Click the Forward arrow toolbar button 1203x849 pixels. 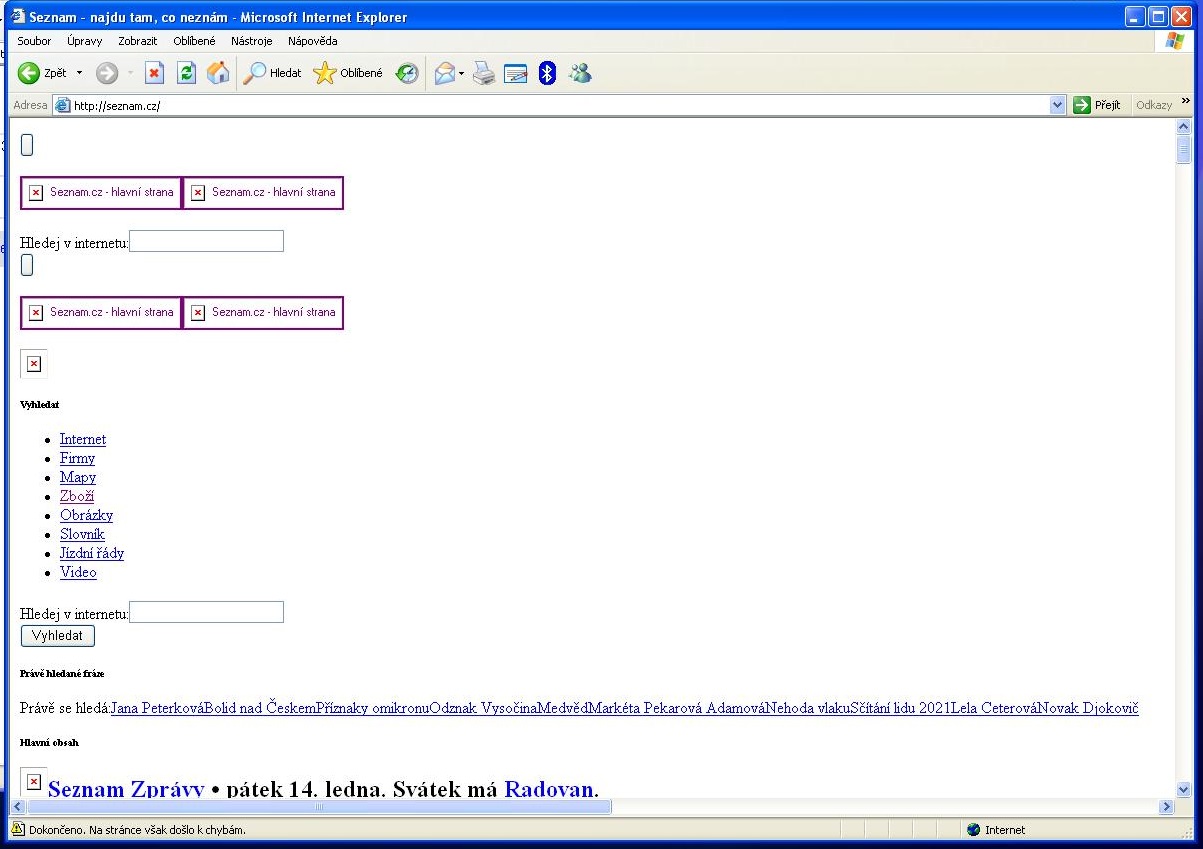(107, 73)
